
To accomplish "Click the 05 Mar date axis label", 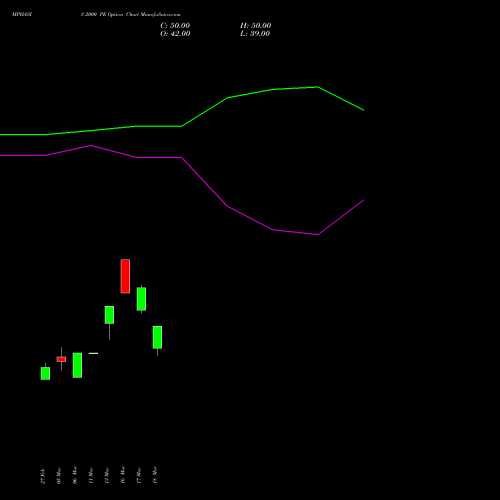I will pyautogui.click(x=59, y=476).
